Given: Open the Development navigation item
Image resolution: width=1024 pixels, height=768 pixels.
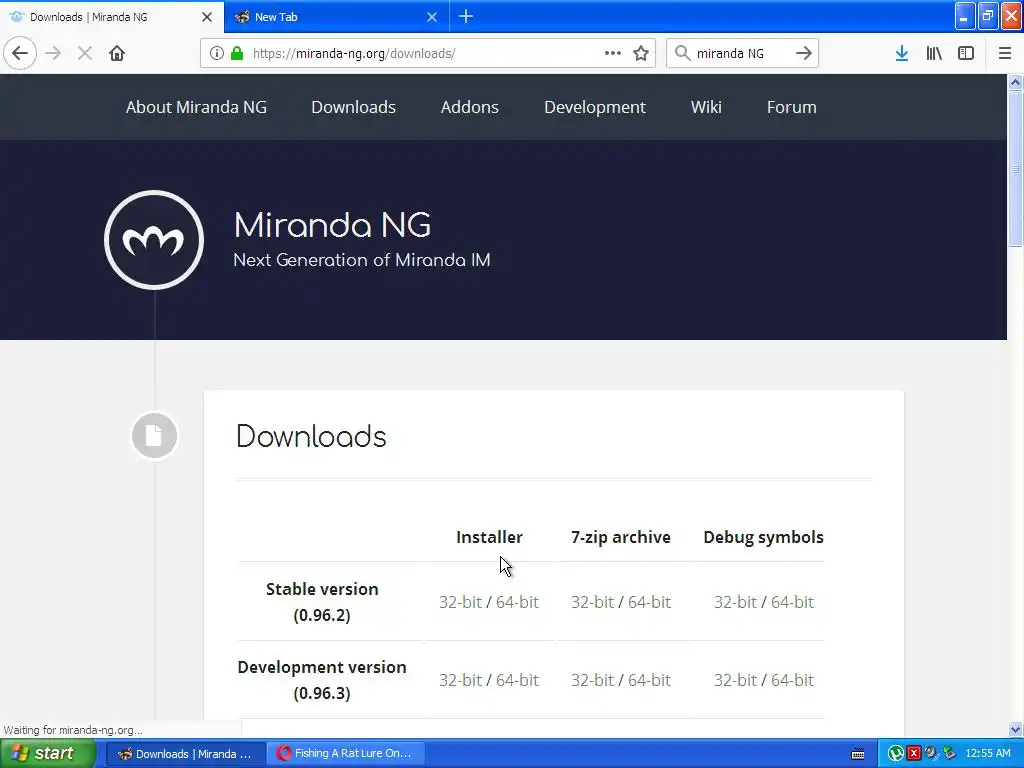Looking at the screenshot, I should [595, 107].
